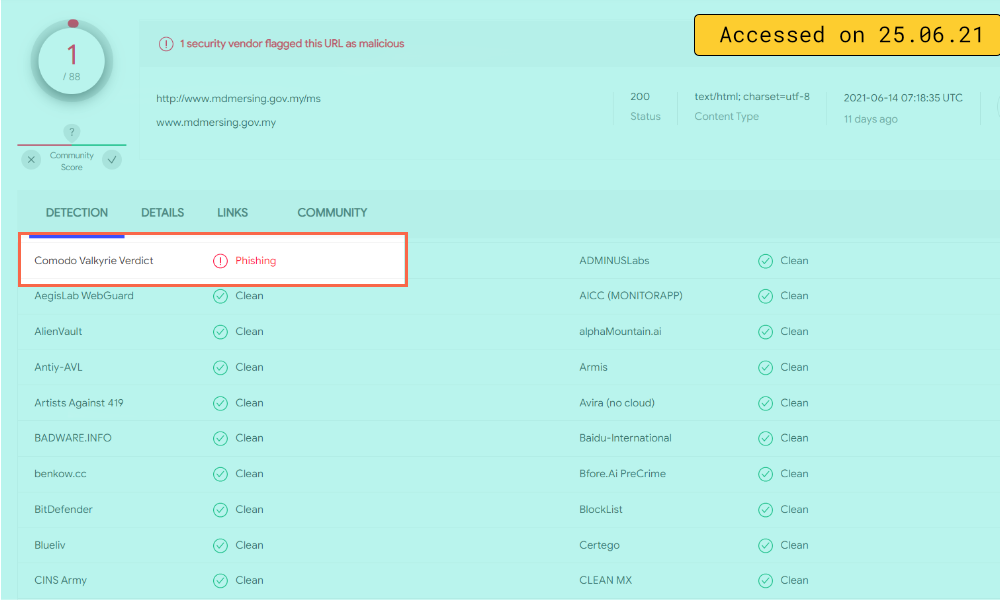Click the Bfore.Ai PreCrime vendor name
1000x600 pixels.
(x=622, y=474)
